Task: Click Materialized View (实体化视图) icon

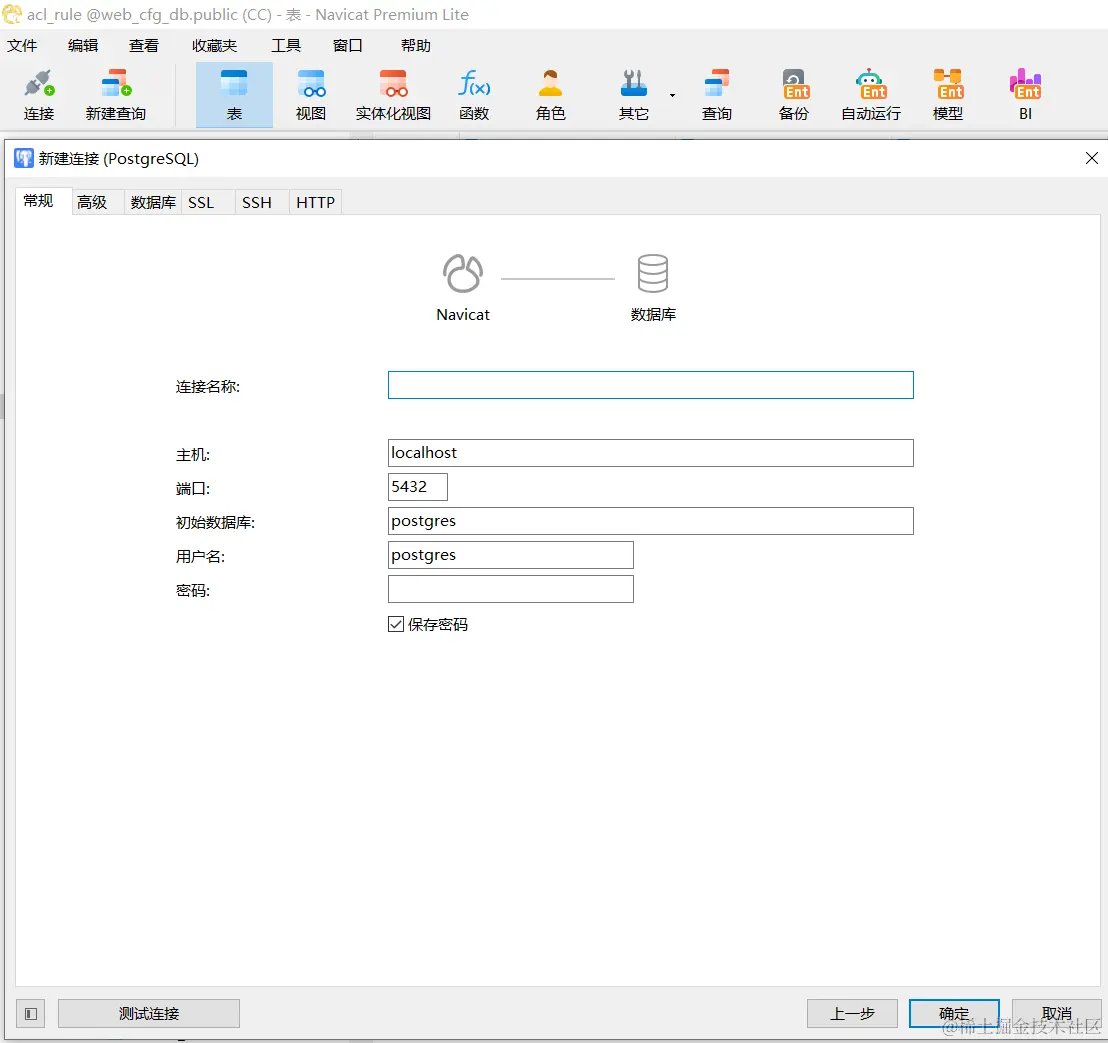Action: pyautogui.click(x=393, y=95)
